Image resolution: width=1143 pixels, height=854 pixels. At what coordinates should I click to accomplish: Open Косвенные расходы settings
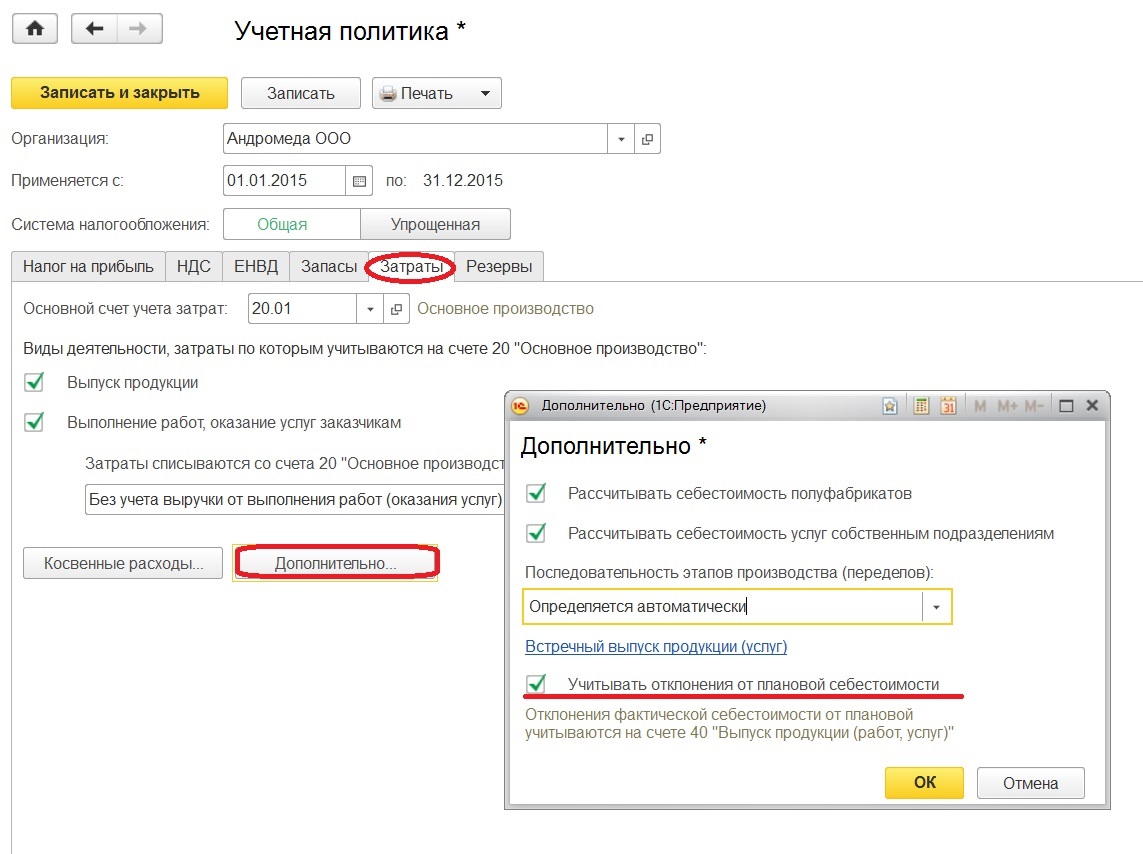pos(123,563)
